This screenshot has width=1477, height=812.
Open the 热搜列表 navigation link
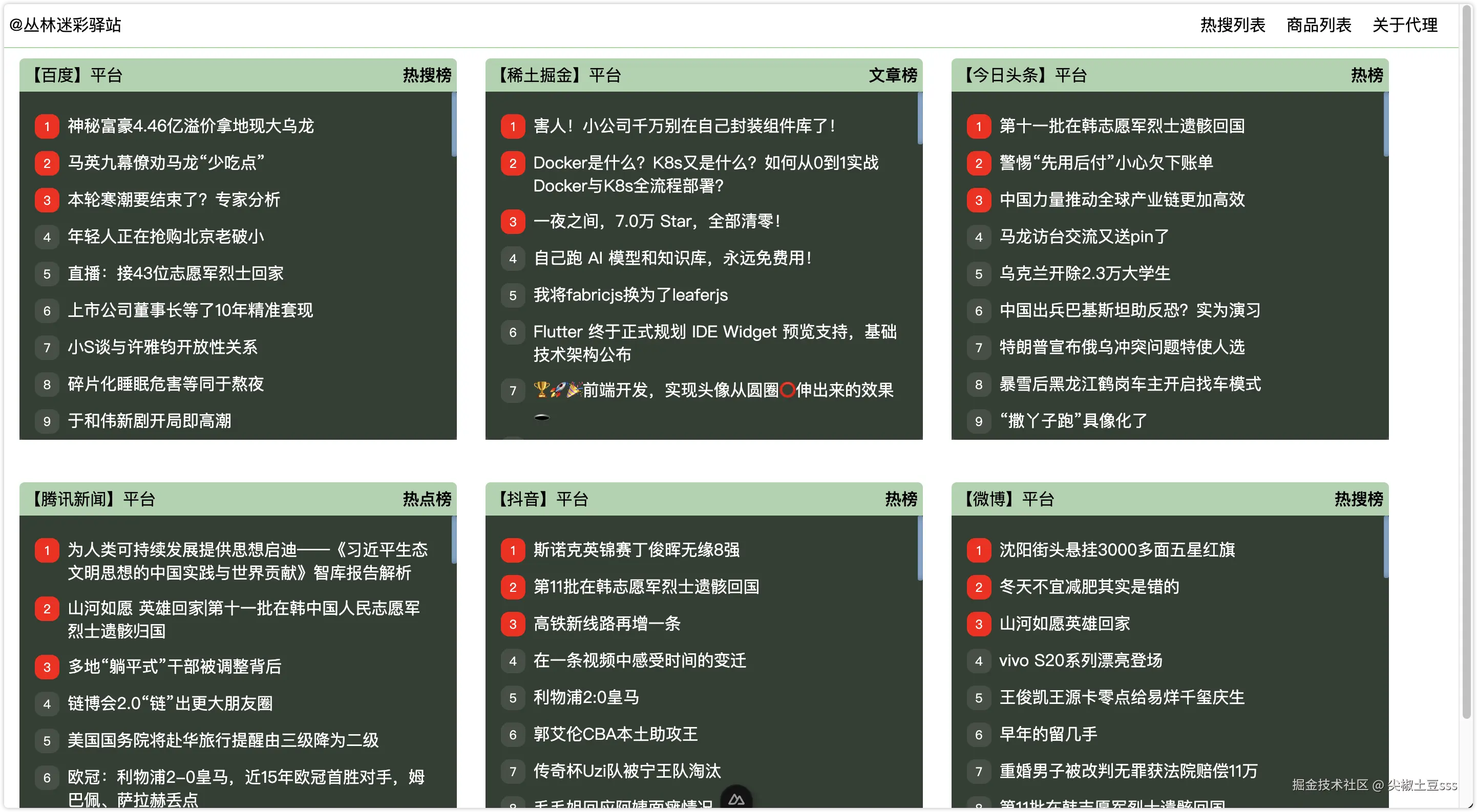(x=1233, y=25)
